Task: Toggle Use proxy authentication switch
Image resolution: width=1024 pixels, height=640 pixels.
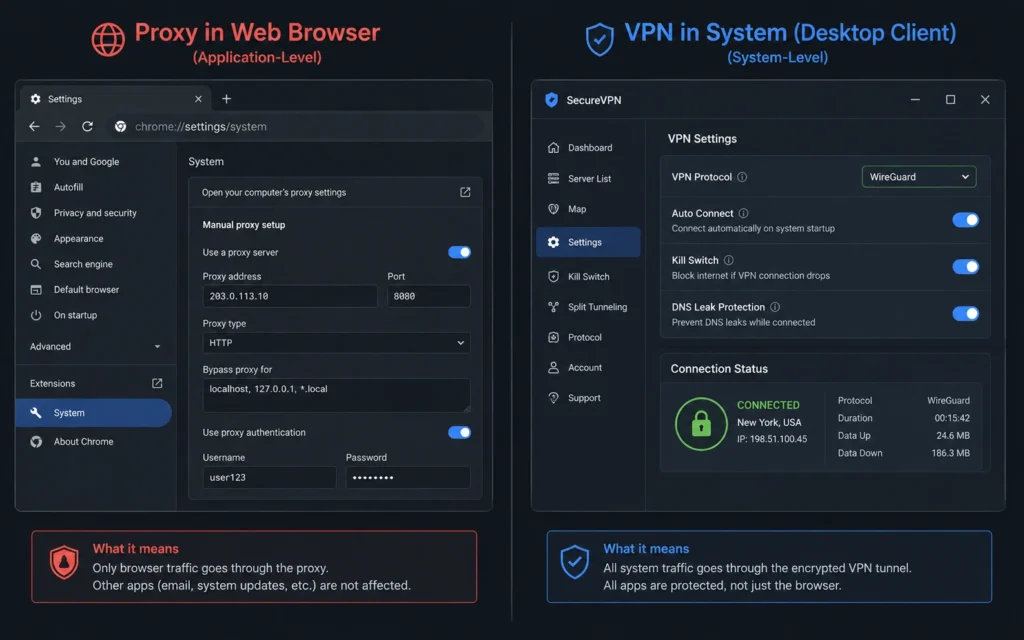Action: (459, 432)
